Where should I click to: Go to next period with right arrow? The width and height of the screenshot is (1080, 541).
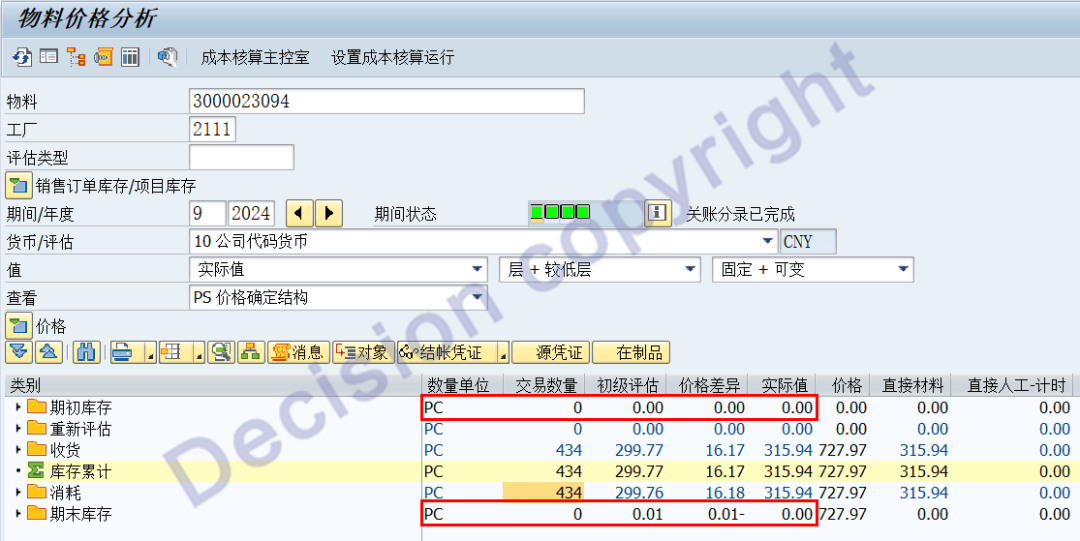point(328,213)
